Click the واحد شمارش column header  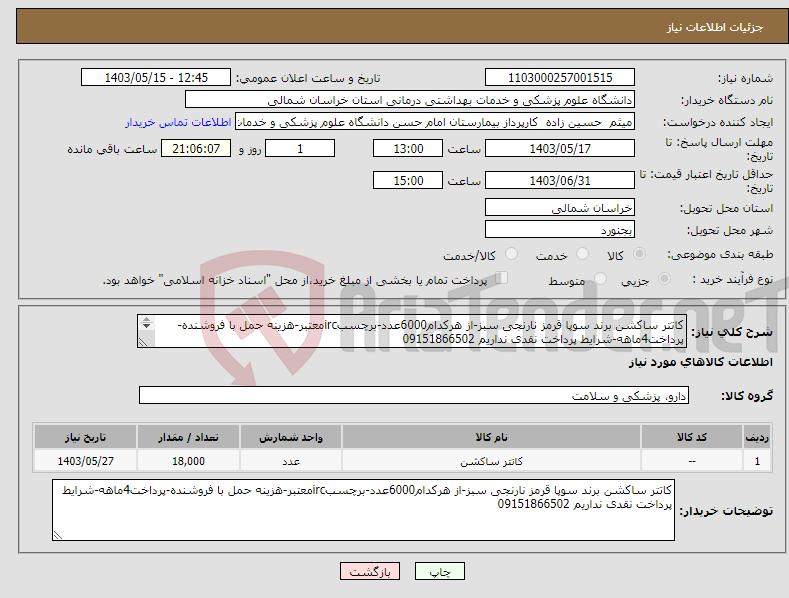pyautogui.click(x=291, y=437)
